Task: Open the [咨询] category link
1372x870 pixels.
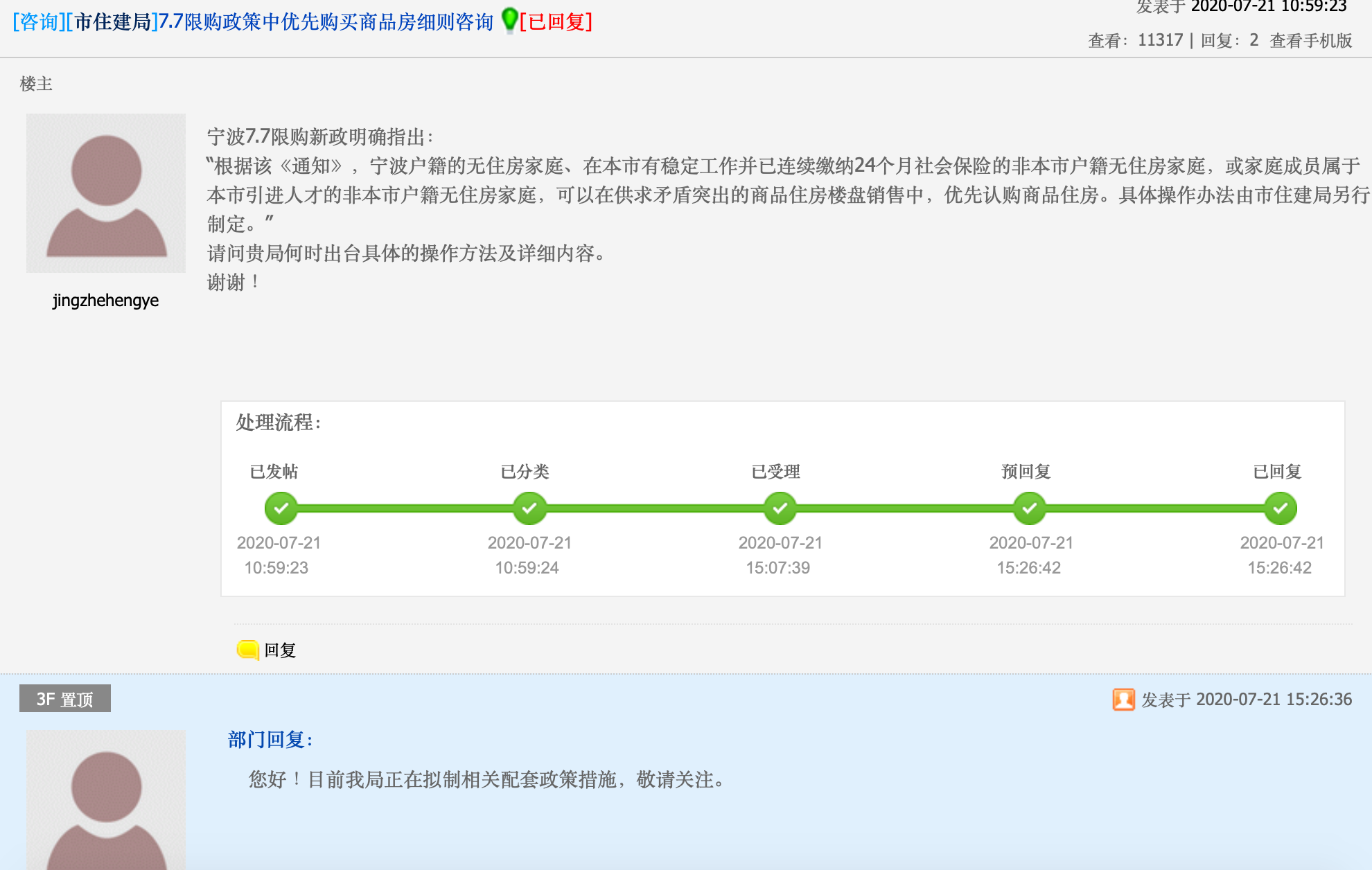Action: [x=39, y=22]
